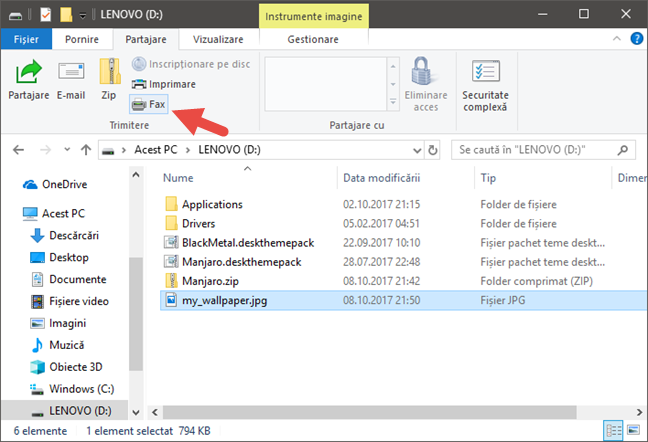This screenshot has height=442, width=648.
Task: Click Acest PC in the address bar
Action: click(x=155, y=150)
